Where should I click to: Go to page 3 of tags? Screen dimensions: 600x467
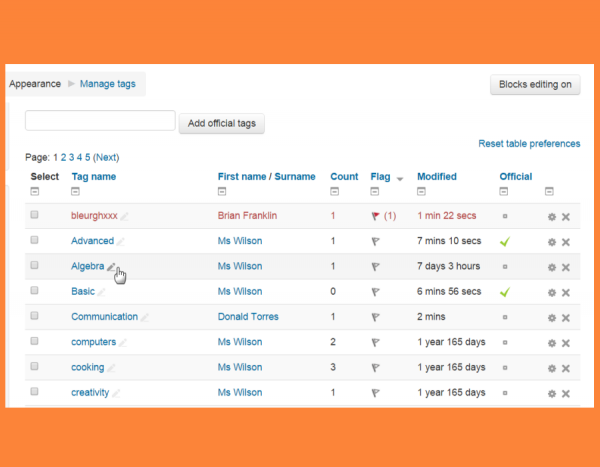[x=72, y=157]
